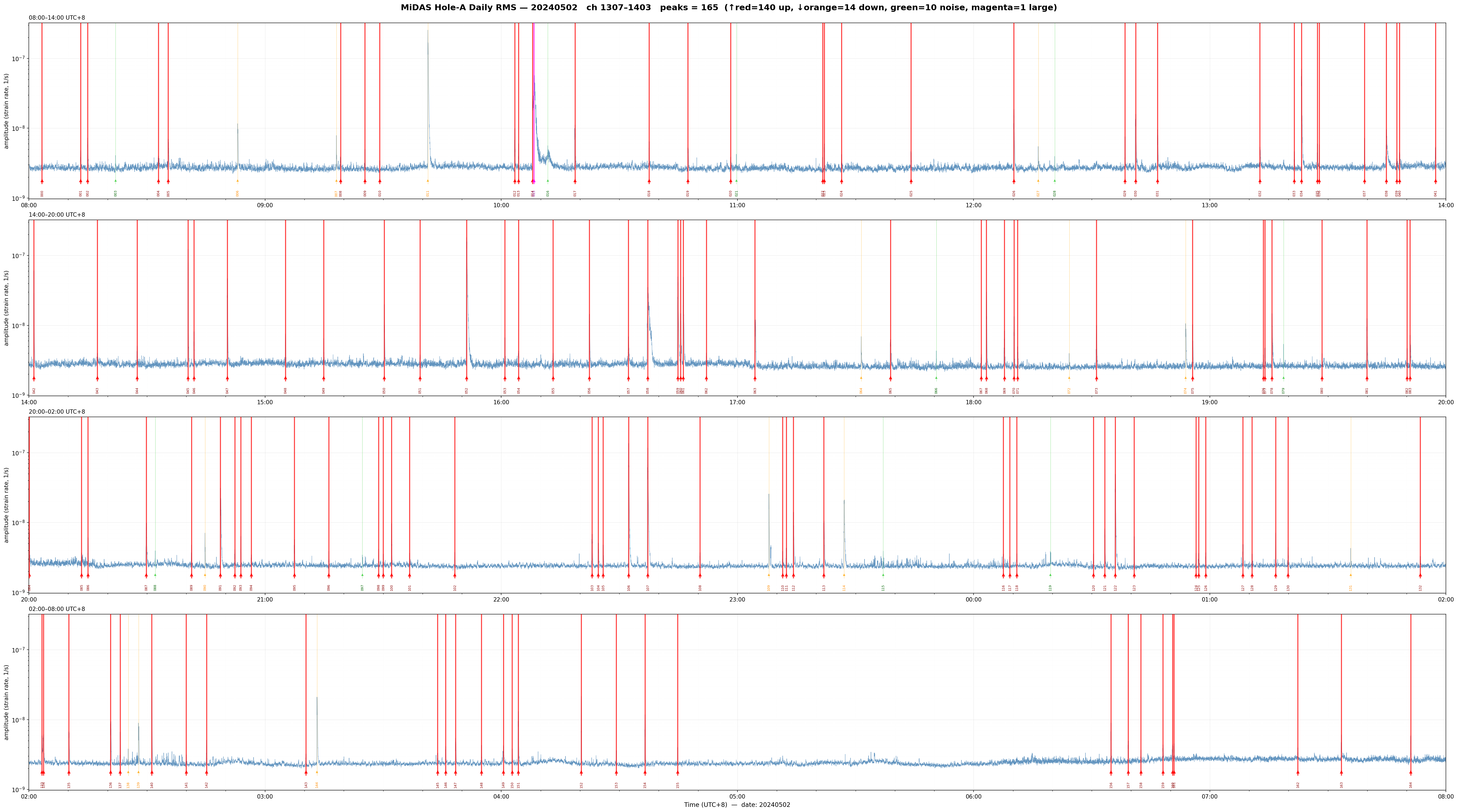
Task: Select red peak marker labeled 132
Action: (x=1421, y=575)
